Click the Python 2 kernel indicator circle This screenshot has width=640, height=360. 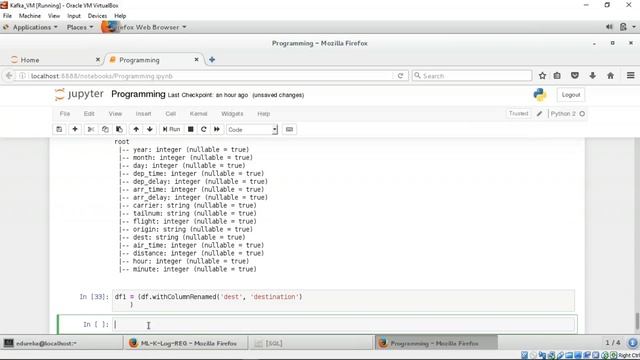coord(582,114)
